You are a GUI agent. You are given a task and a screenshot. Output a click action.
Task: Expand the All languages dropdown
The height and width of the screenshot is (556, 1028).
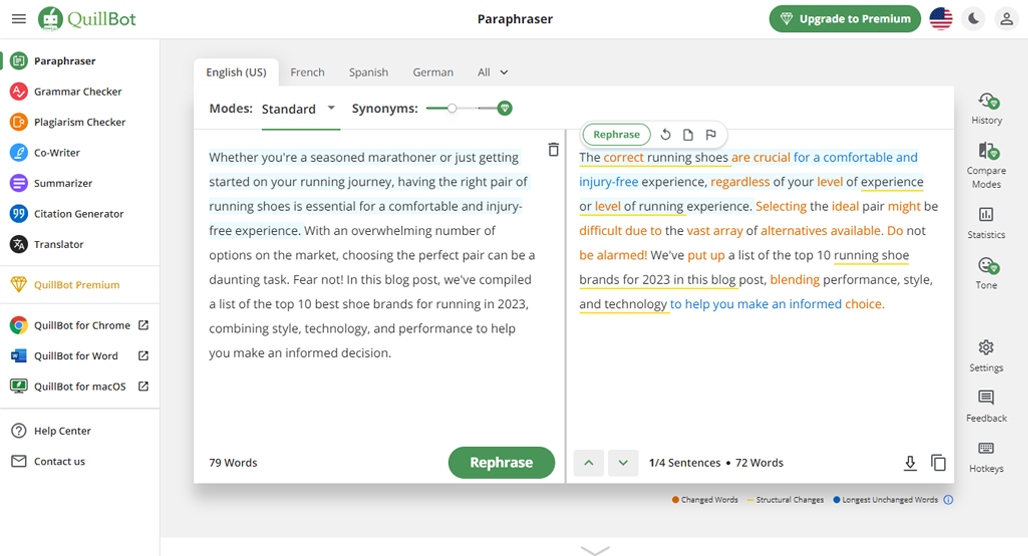pos(492,72)
